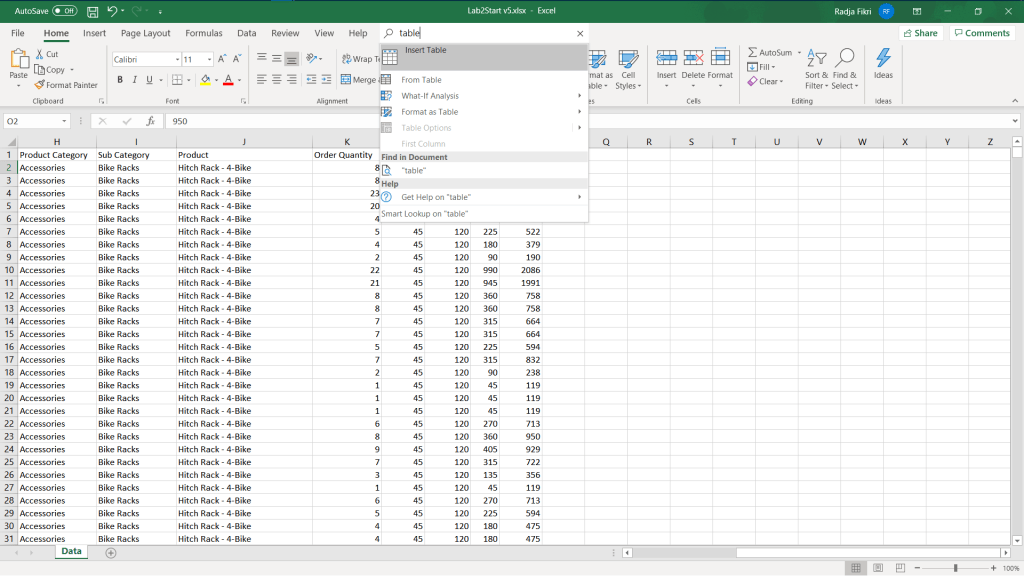The image size is (1024, 576).
Task: Click the Ideas lightning bolt icon
Action: pyautogui.click(x=883, y=59)
